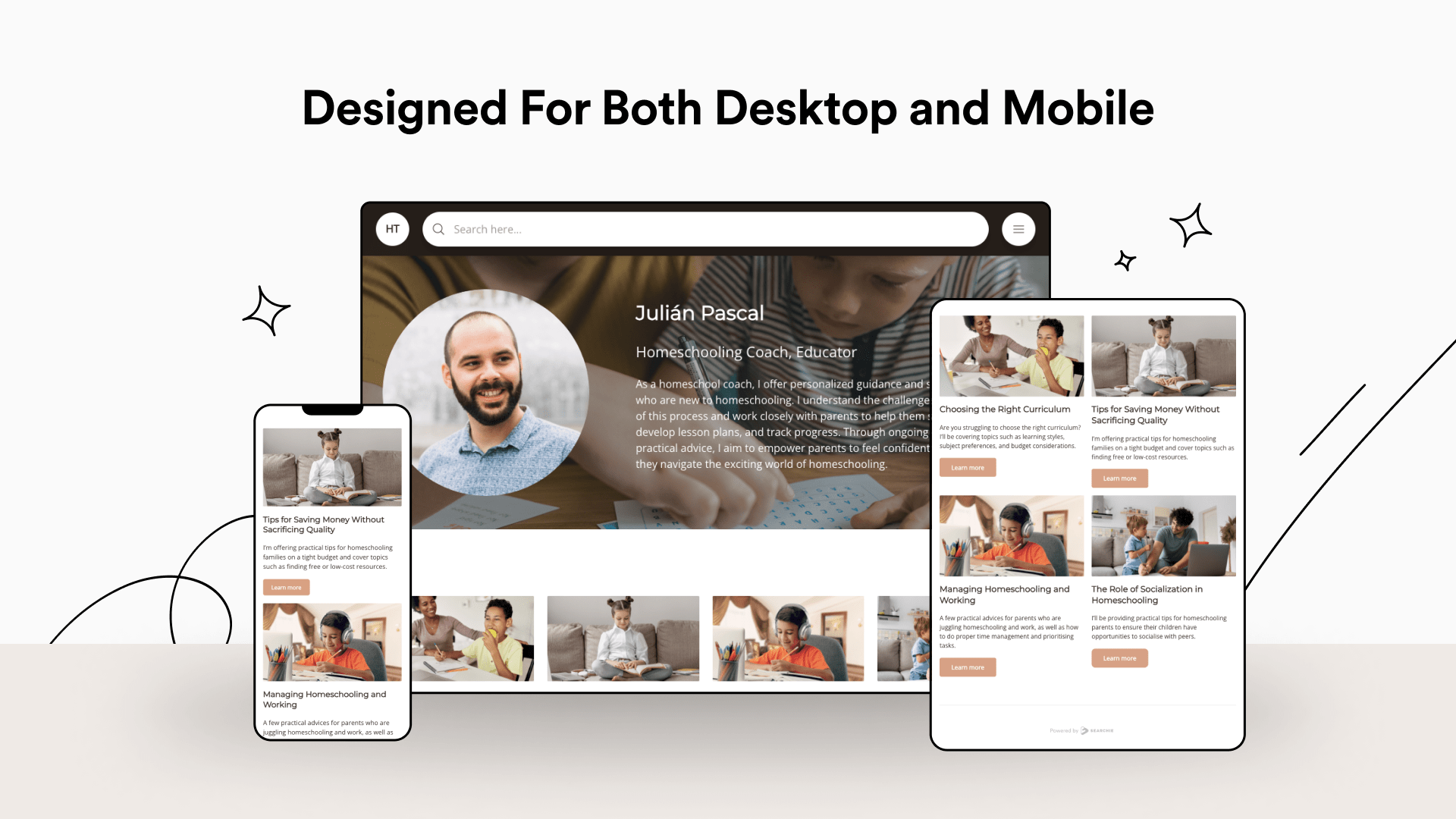Click 'Learn more' under Tips for Saving Money

coord(1118,478)
